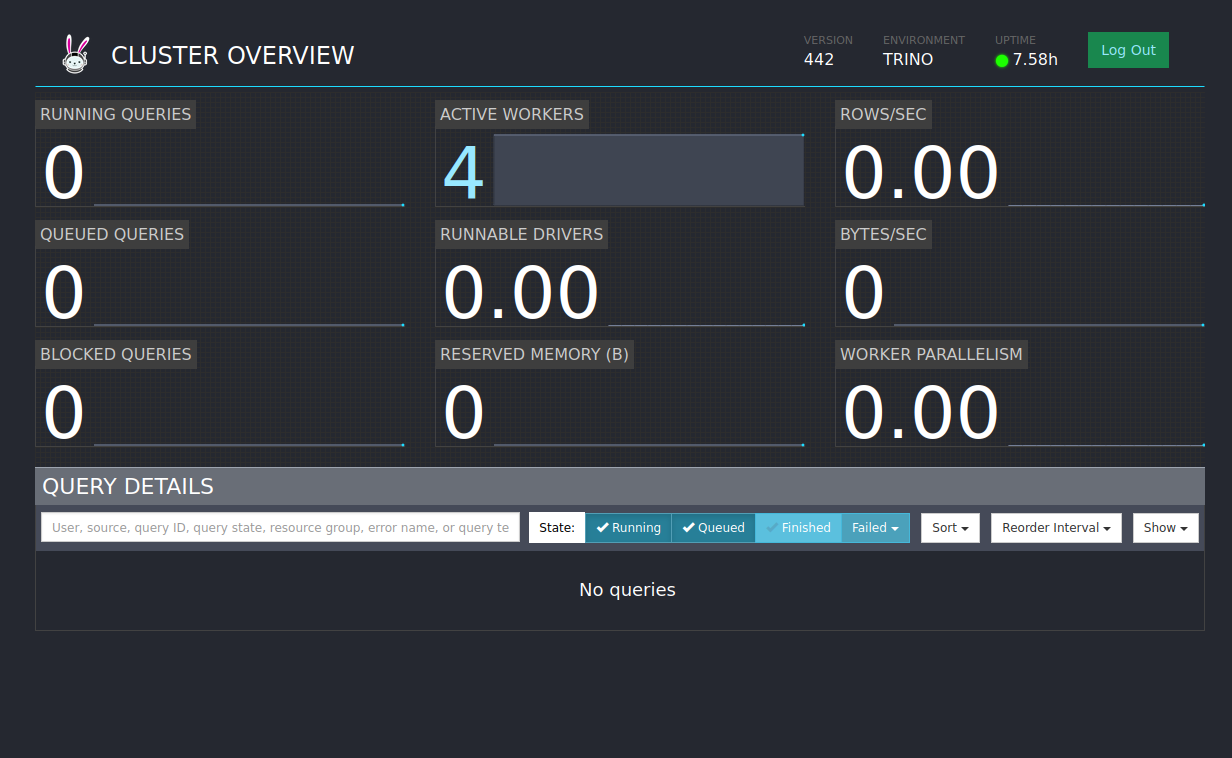This screenshot has width=1232, height=758.
Task: Click the Reserved Memory (B) value
Action: pos(463,413)
